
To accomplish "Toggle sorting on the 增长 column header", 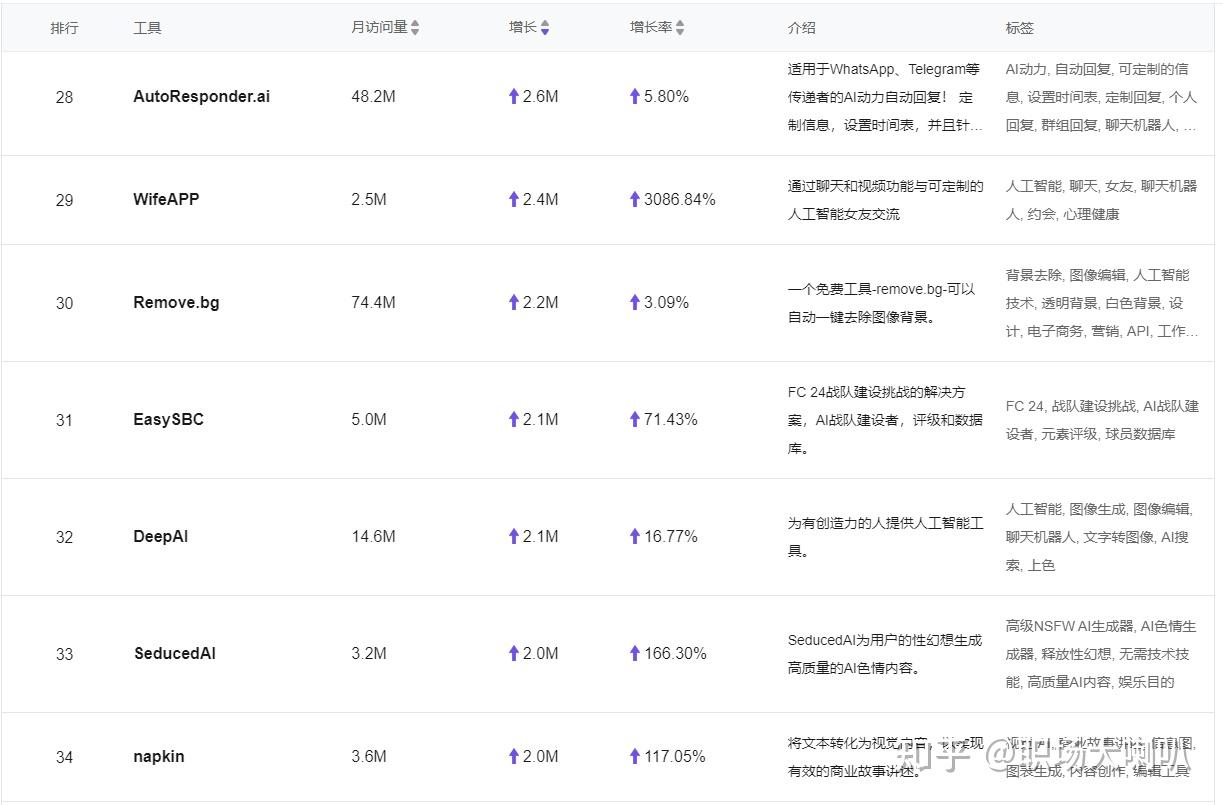I will point(545,27).
